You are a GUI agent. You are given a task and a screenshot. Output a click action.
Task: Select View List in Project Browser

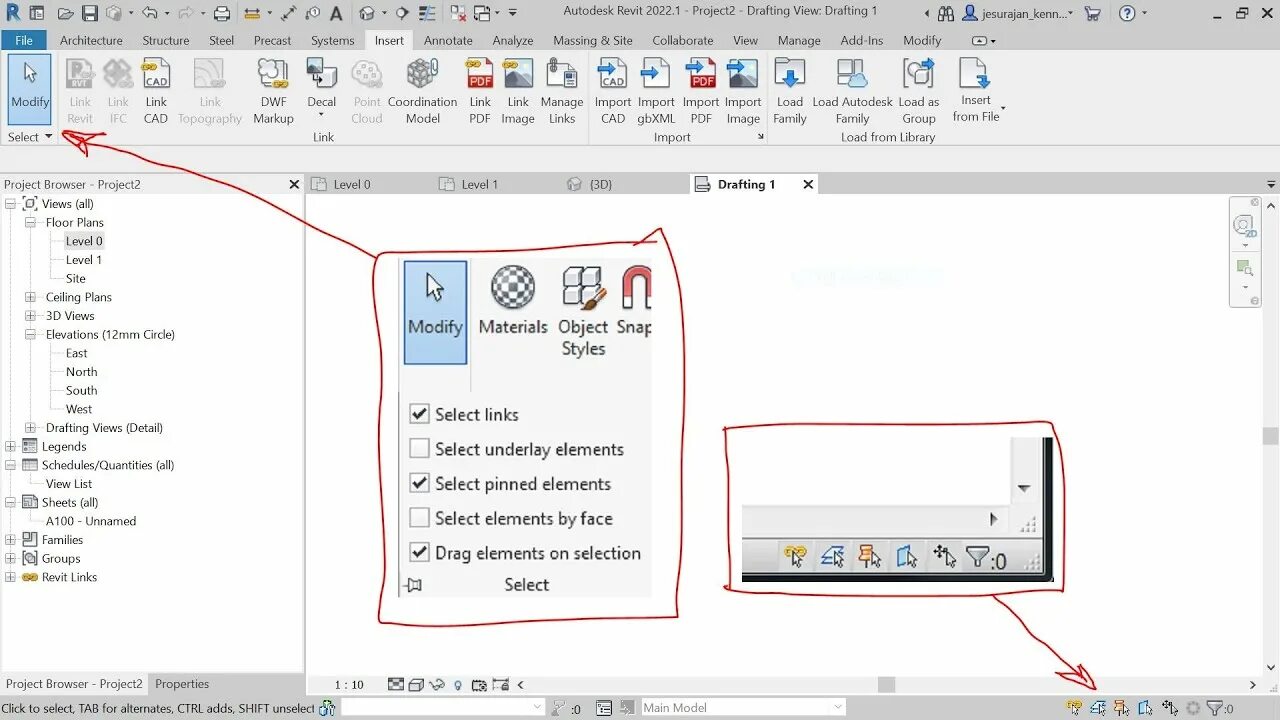tap(69, 484)
